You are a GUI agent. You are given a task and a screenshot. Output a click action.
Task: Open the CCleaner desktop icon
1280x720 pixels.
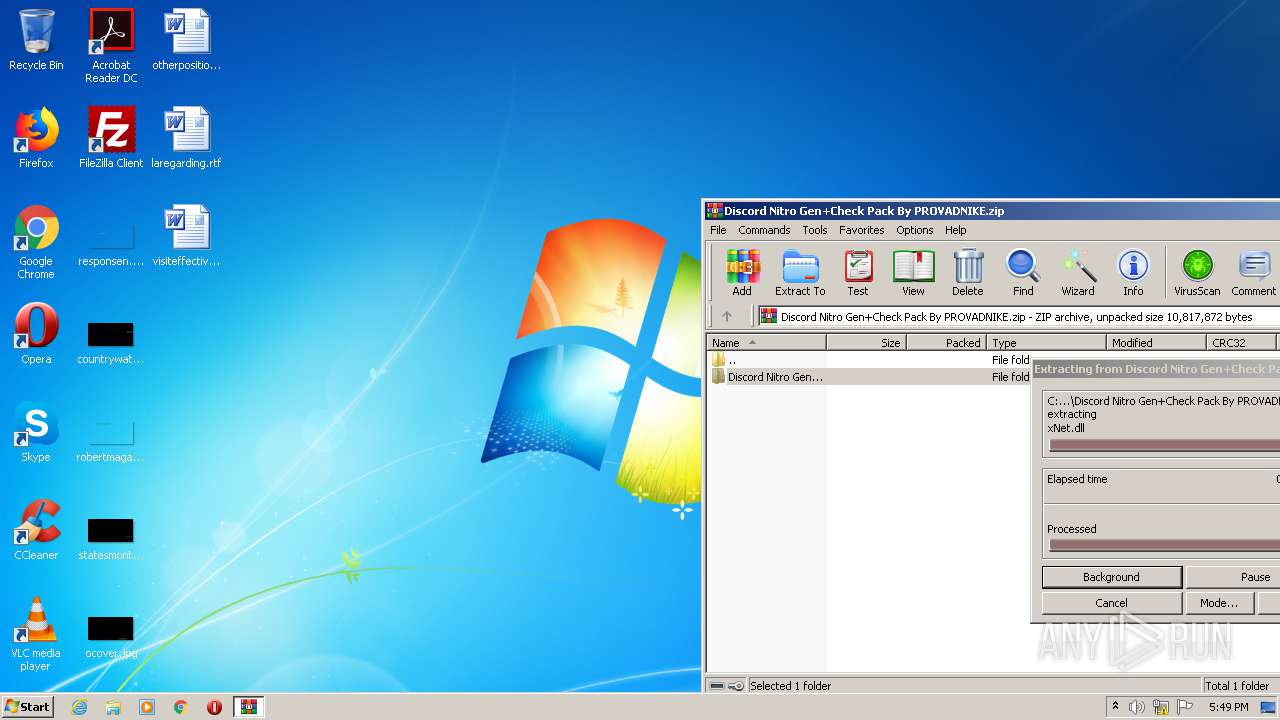(36, 530)
